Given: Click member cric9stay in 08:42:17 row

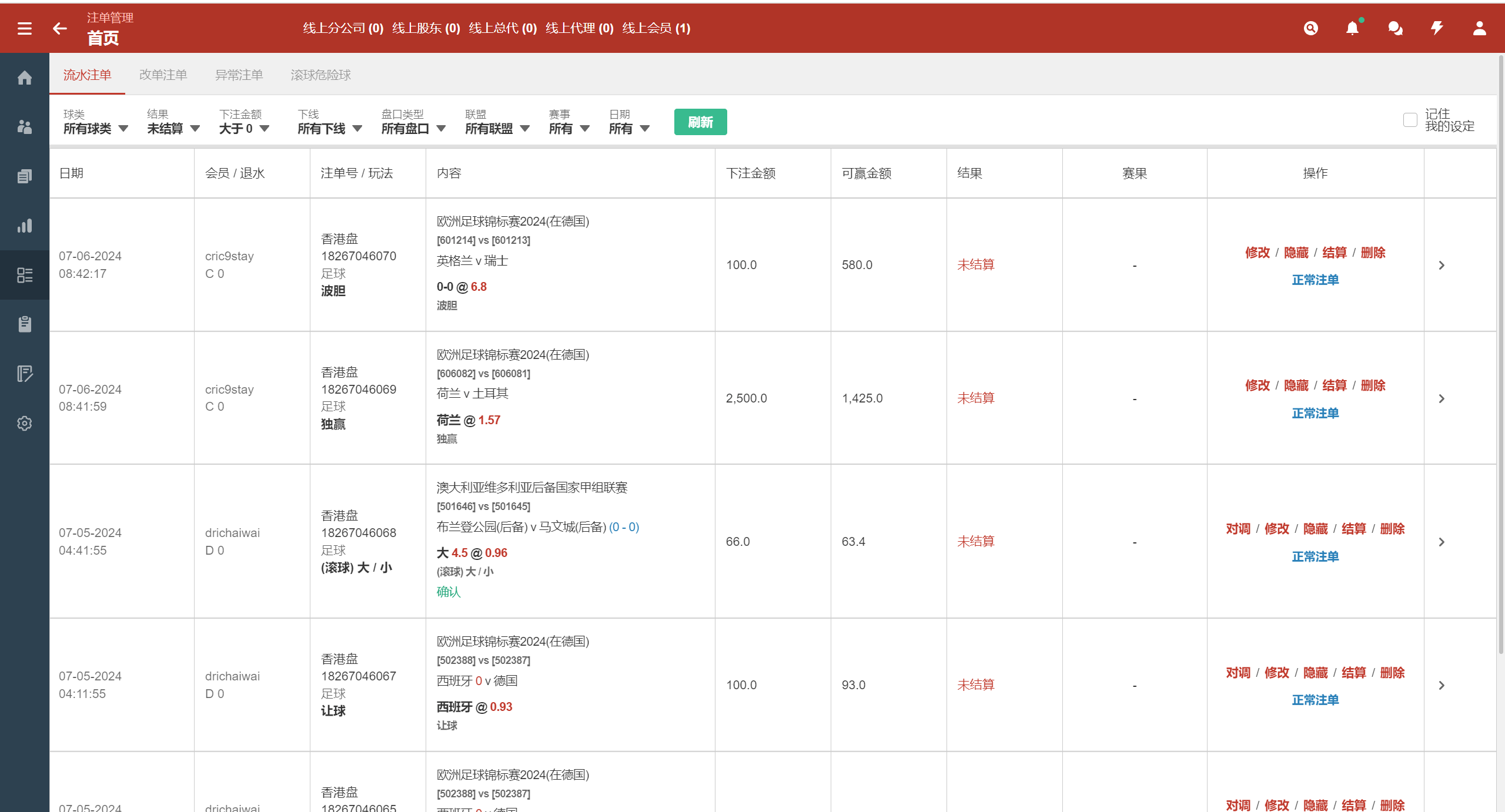Looking at the screenshot, I should click(x=229, y=256).
